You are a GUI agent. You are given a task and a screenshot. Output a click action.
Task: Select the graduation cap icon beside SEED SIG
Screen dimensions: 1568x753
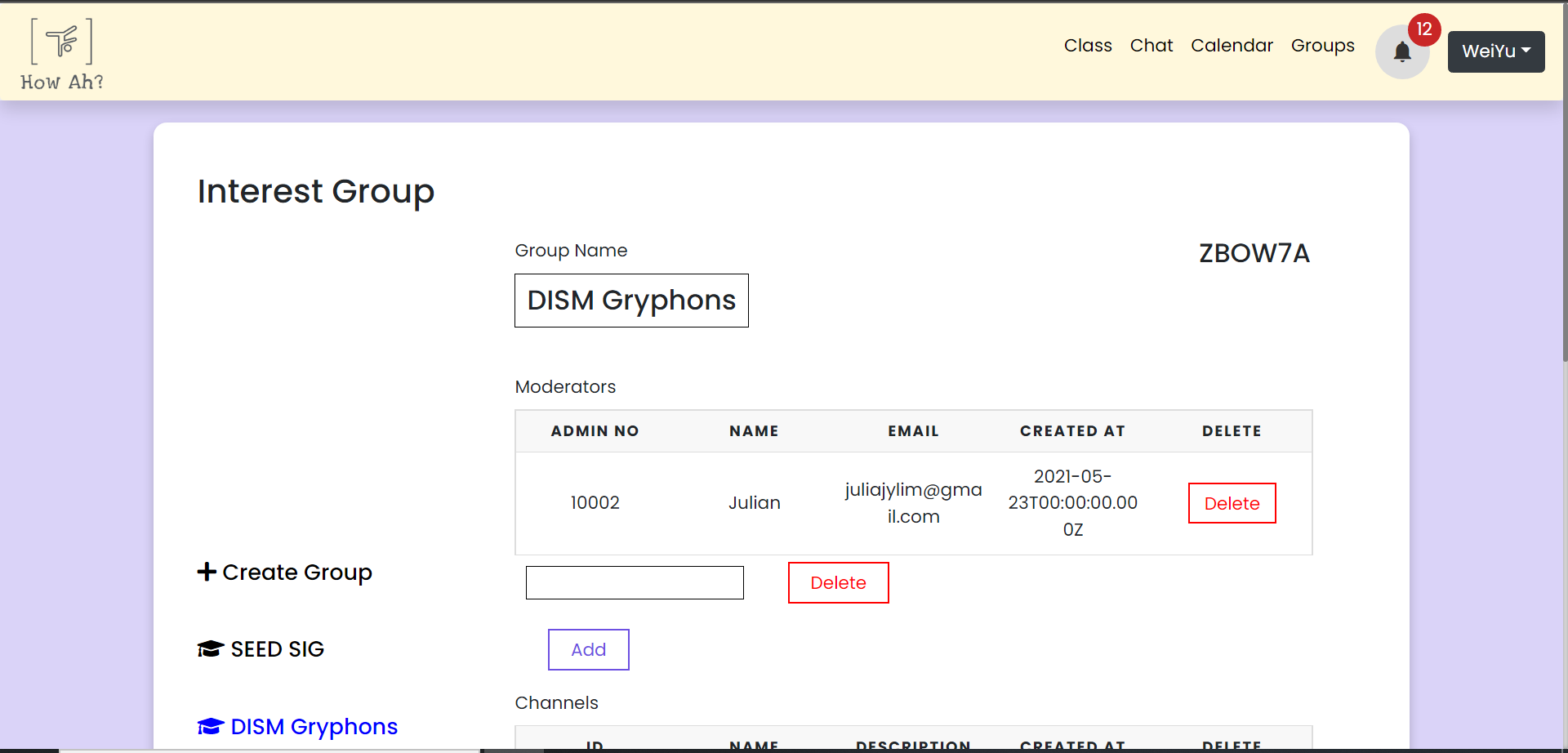coord(211,648)
